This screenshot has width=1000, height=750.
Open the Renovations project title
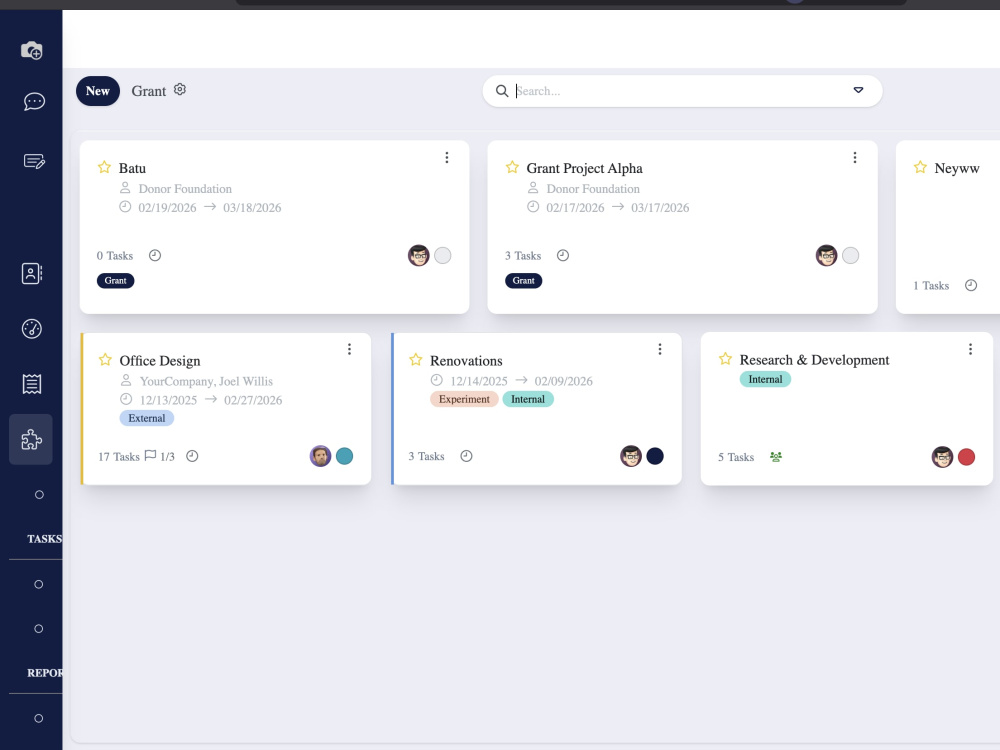466,361
